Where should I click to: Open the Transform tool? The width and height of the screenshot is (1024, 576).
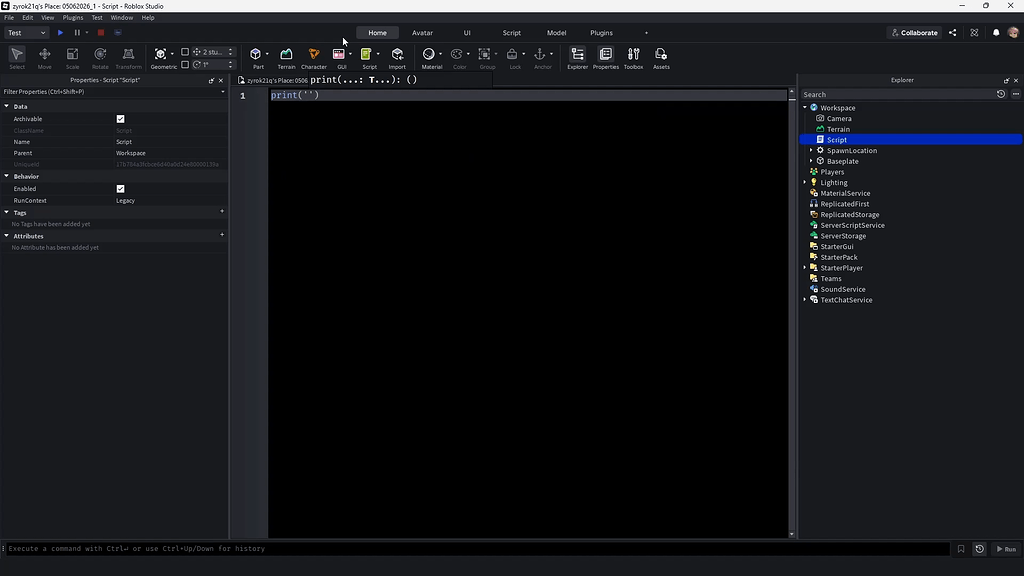(x=128, y=57)
